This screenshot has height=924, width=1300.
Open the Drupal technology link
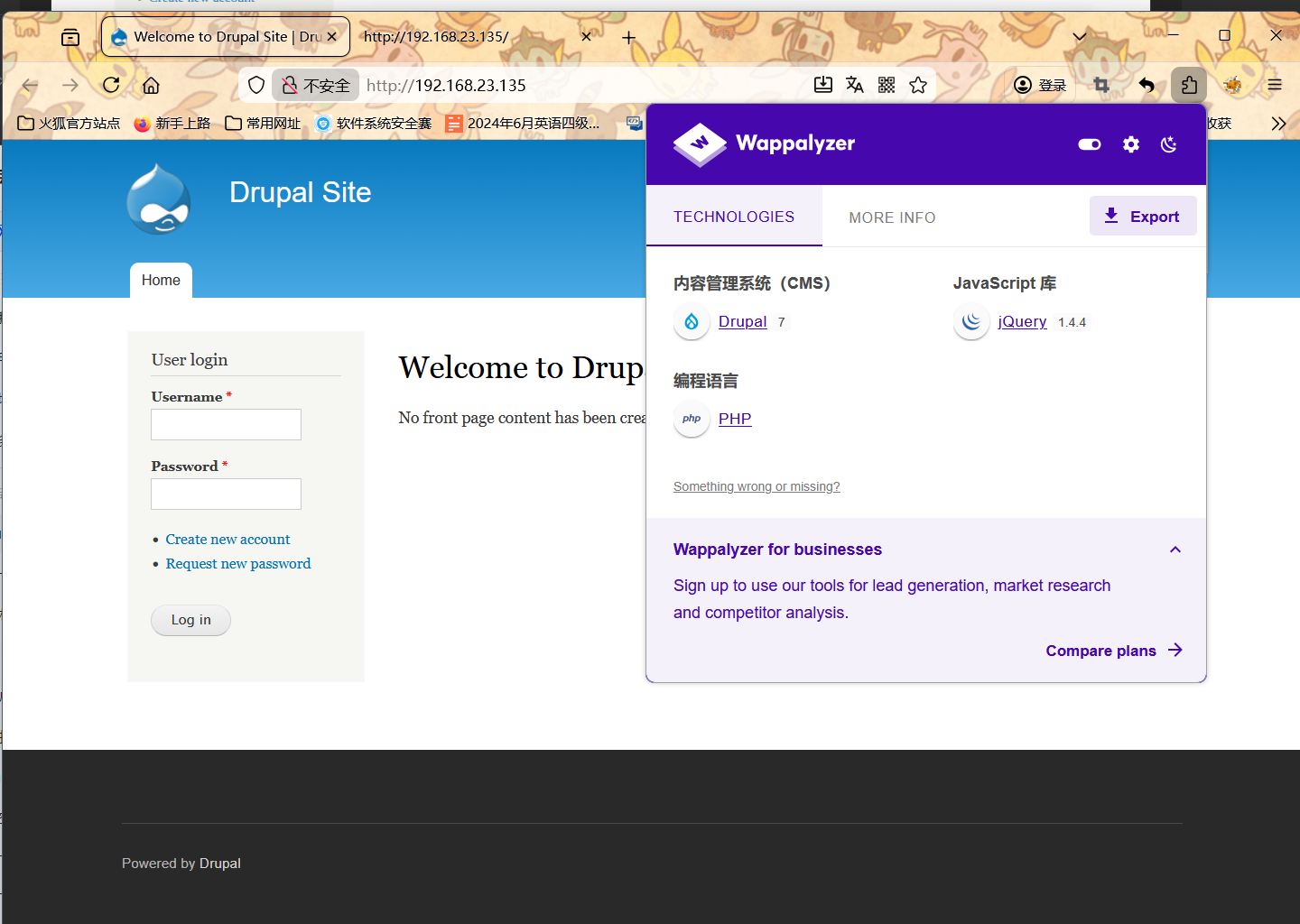coord(742,322)
